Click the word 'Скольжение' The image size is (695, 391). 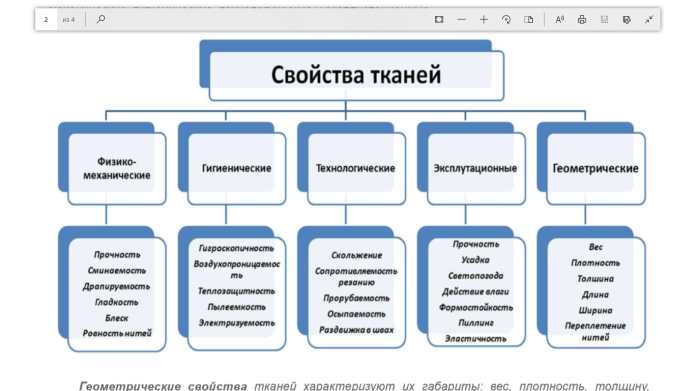tap(356, 255)
